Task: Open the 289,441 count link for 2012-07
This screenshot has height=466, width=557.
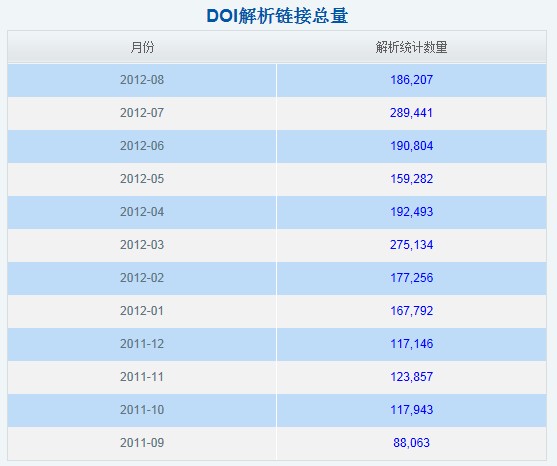Action: [x=411, y=113]
